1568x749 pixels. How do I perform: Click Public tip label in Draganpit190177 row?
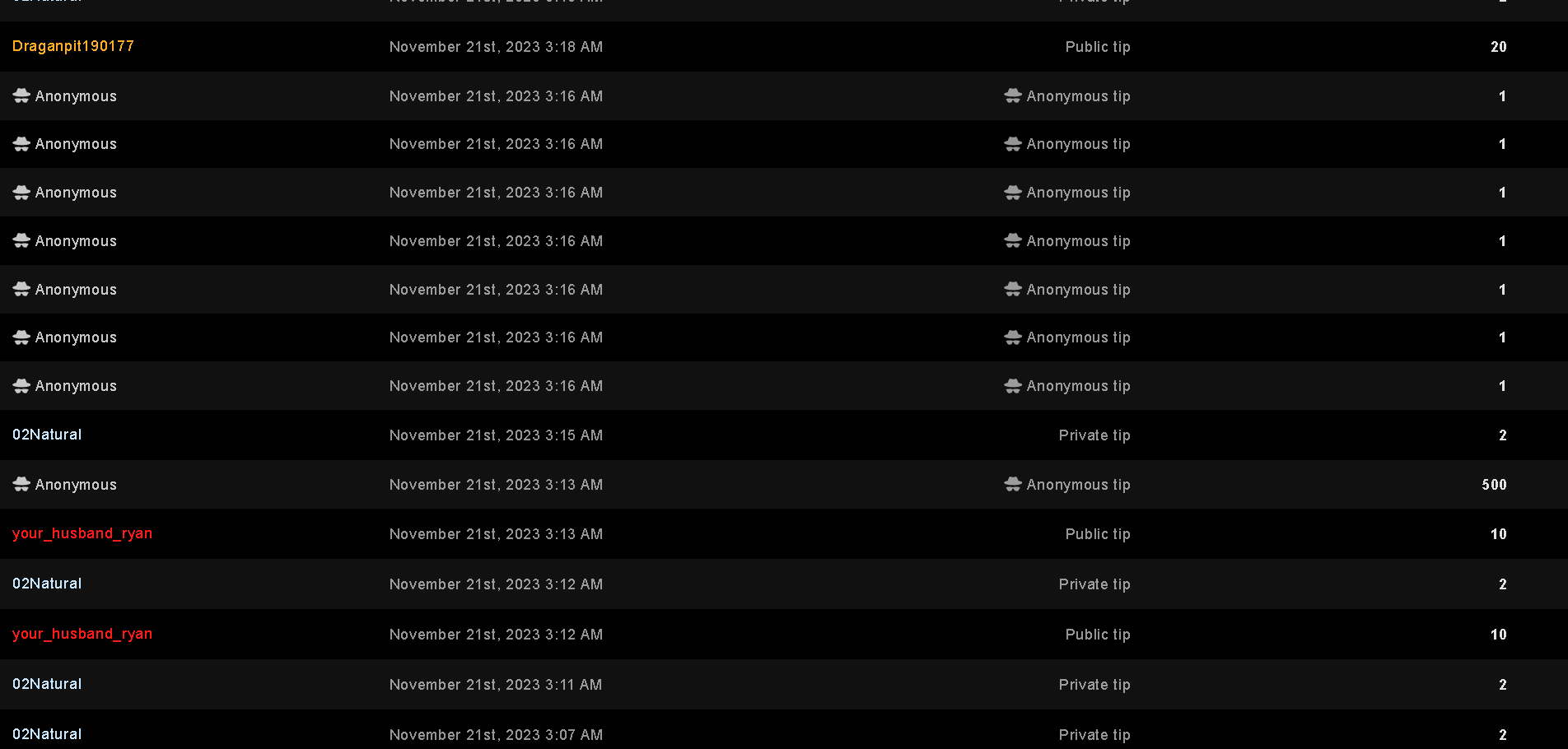point(1097,47)
